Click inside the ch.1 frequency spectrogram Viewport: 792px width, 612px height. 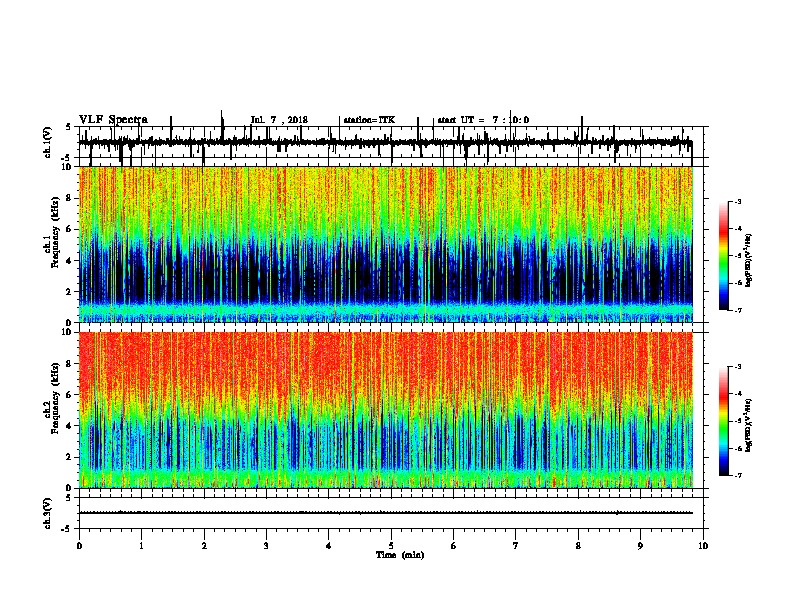click(386, 244)
